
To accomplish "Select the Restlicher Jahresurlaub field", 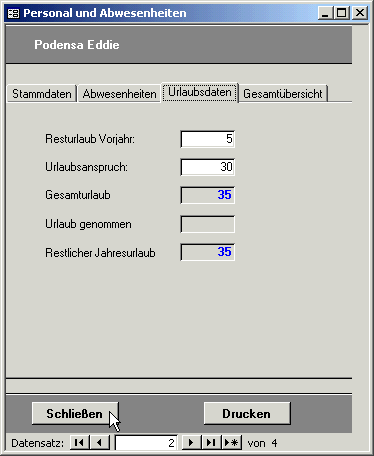I will 208,252.
